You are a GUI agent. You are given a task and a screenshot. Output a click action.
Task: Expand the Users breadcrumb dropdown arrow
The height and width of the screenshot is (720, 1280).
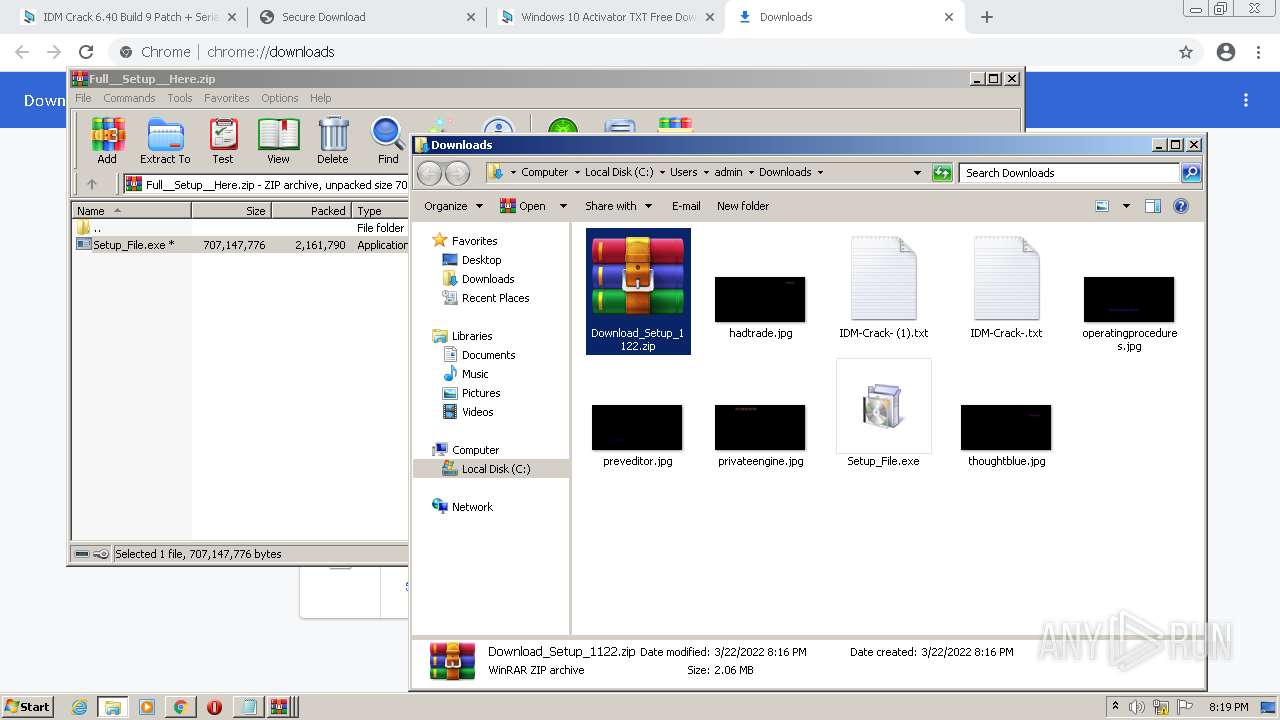pos(706,173)
